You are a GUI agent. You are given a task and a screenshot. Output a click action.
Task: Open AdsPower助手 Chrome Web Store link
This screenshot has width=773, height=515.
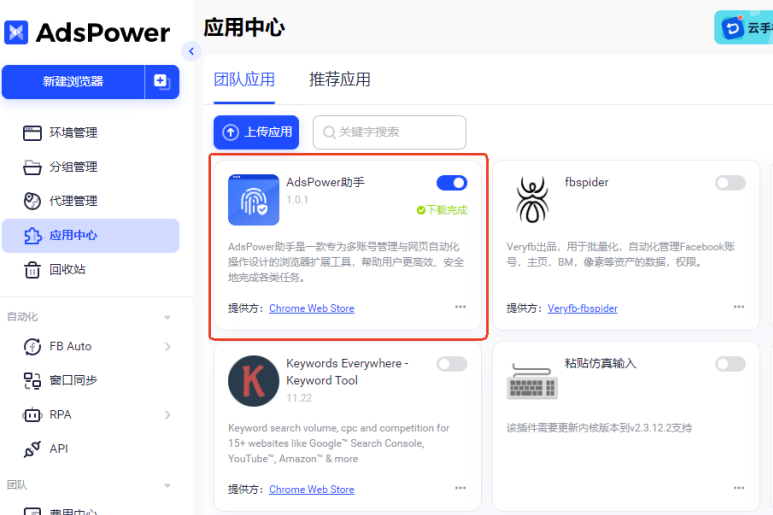[312, 309]
